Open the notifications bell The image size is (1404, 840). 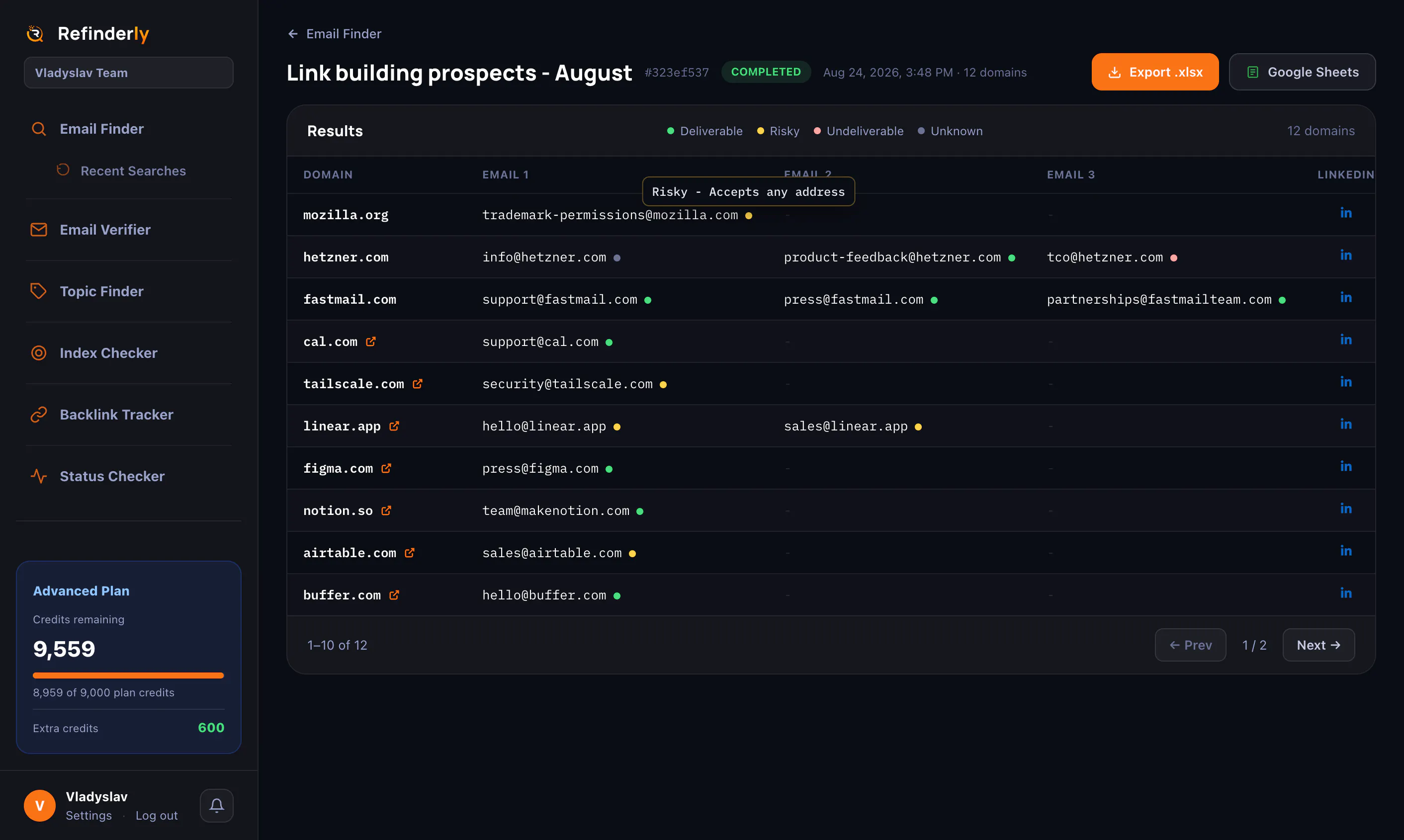coord(216,806)
